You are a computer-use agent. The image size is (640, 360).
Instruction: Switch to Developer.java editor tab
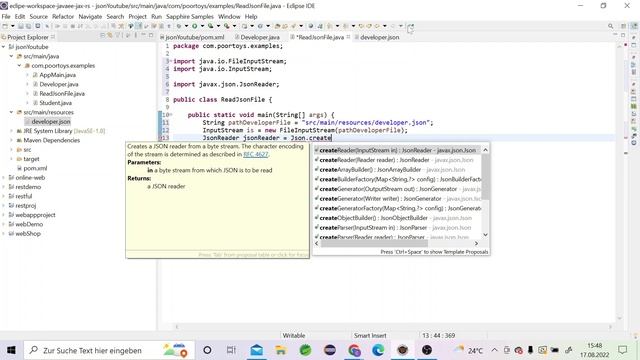(260, 37)
